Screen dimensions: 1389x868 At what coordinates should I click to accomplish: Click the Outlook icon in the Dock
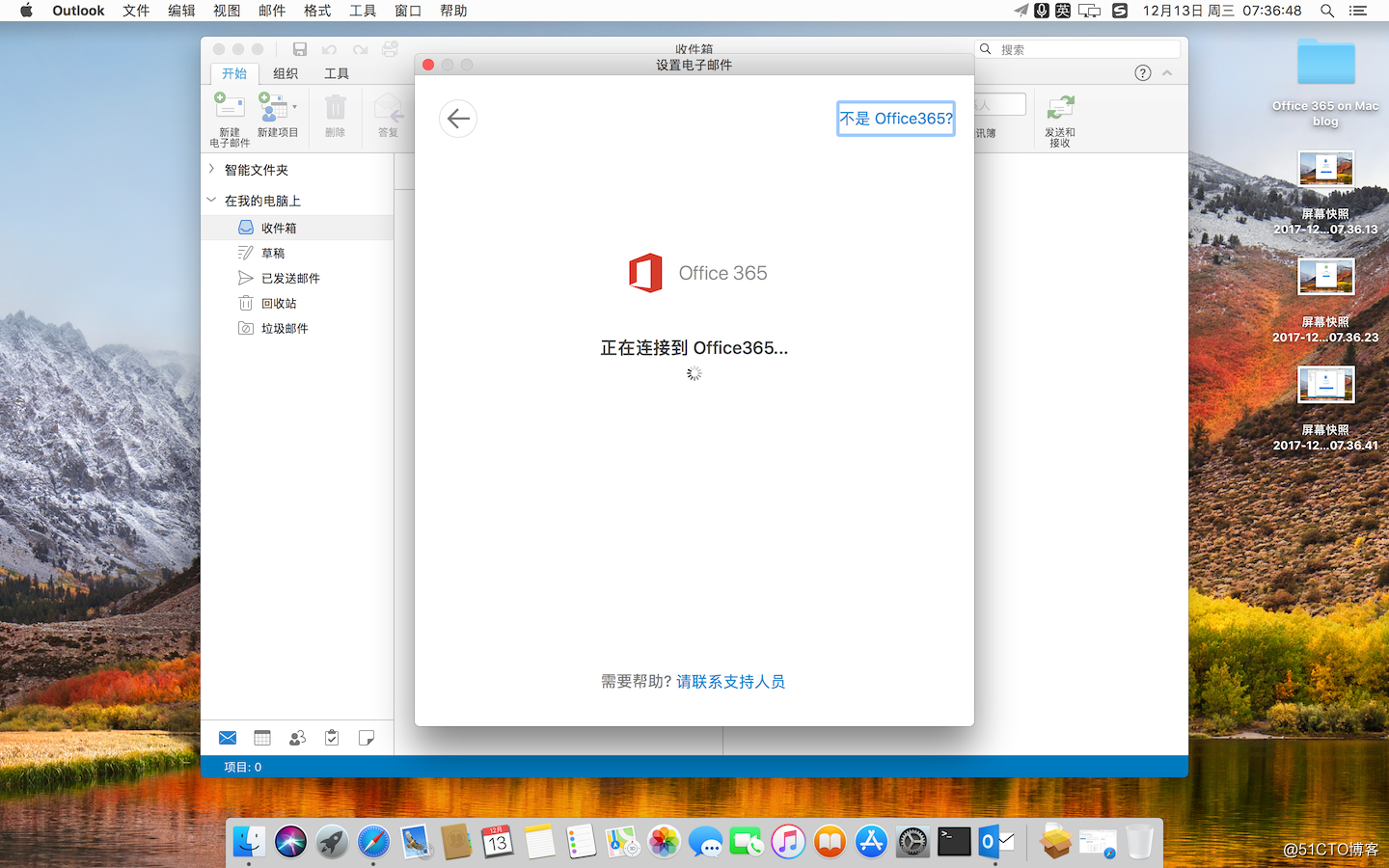995,842
